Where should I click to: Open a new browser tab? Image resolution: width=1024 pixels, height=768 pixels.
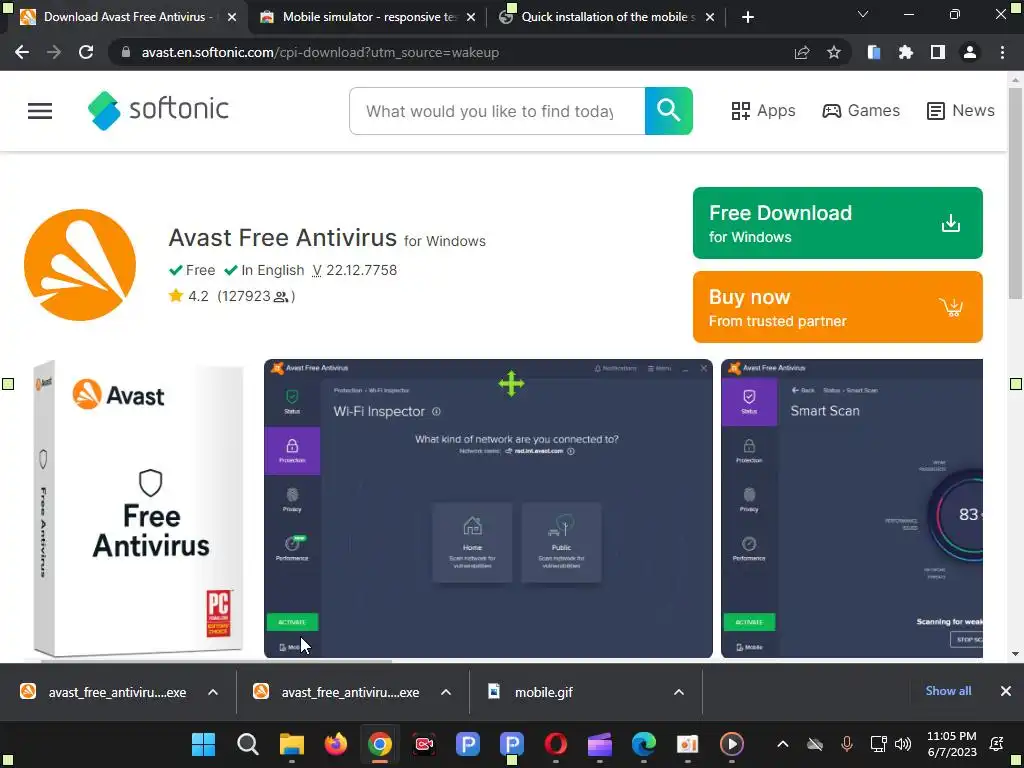748,17
